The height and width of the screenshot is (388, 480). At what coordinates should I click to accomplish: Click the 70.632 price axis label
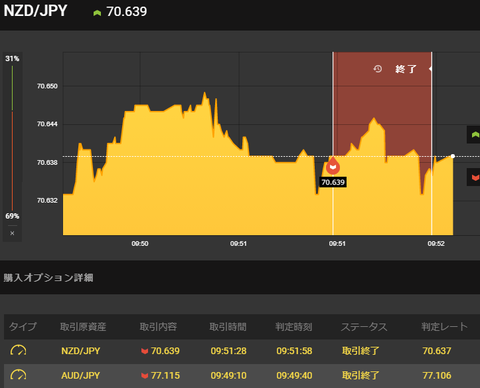tap(47, 201)
